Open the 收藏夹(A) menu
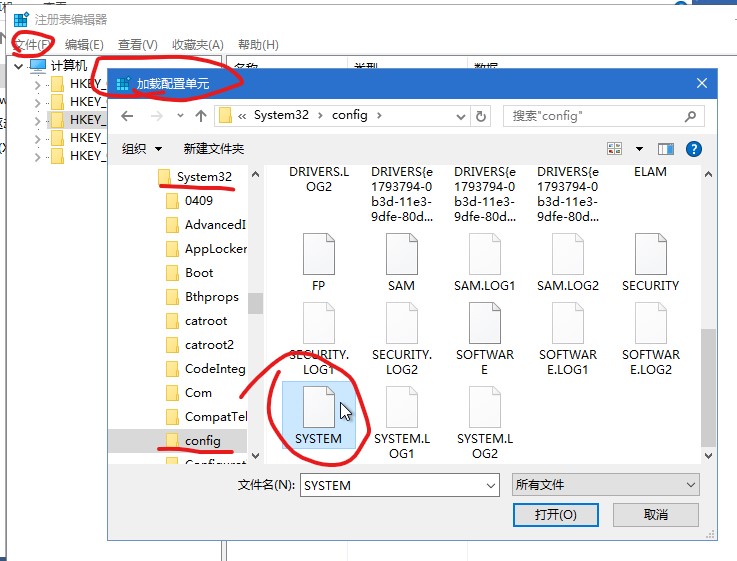The width and height of the screenshot is (737, 561). tap(198, 45)
